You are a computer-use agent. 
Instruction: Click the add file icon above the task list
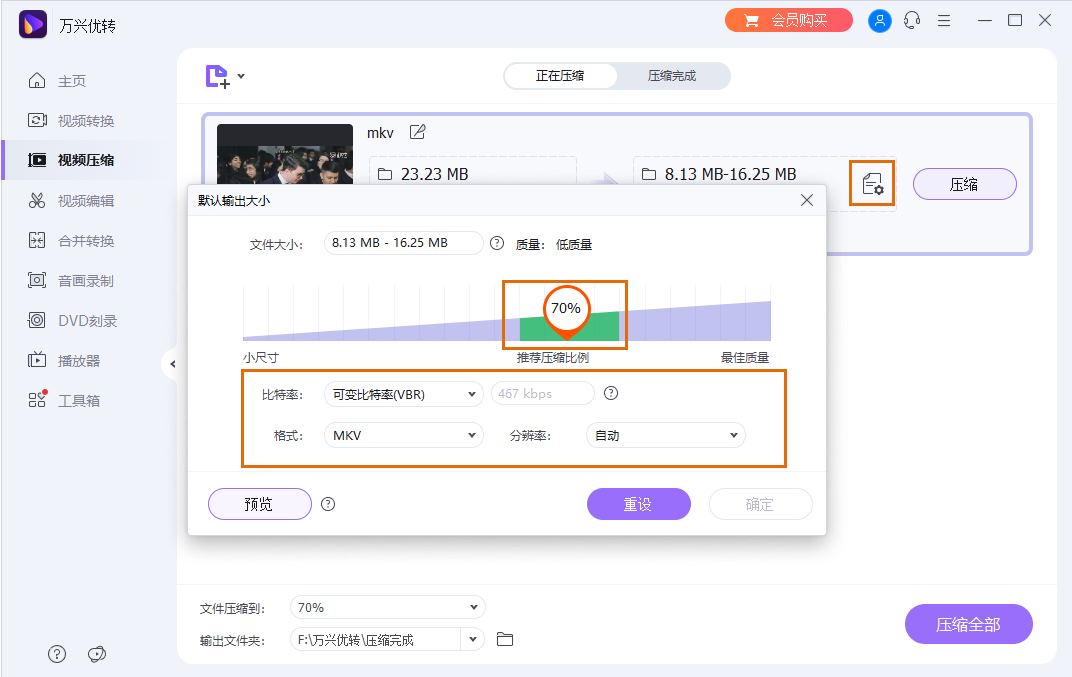pos(219,75)
